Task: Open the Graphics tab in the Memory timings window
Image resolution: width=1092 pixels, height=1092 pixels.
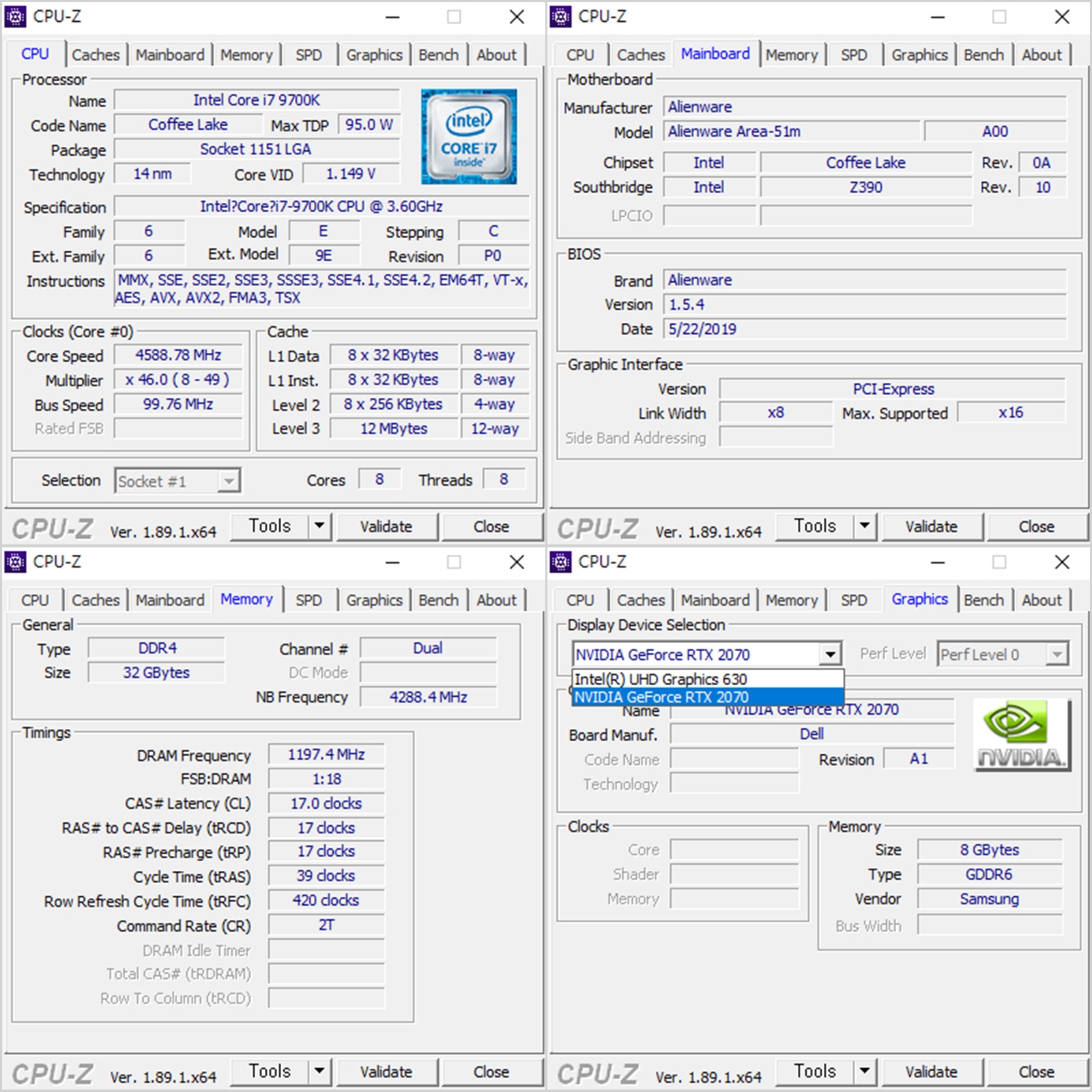Action: coord(374,600)
